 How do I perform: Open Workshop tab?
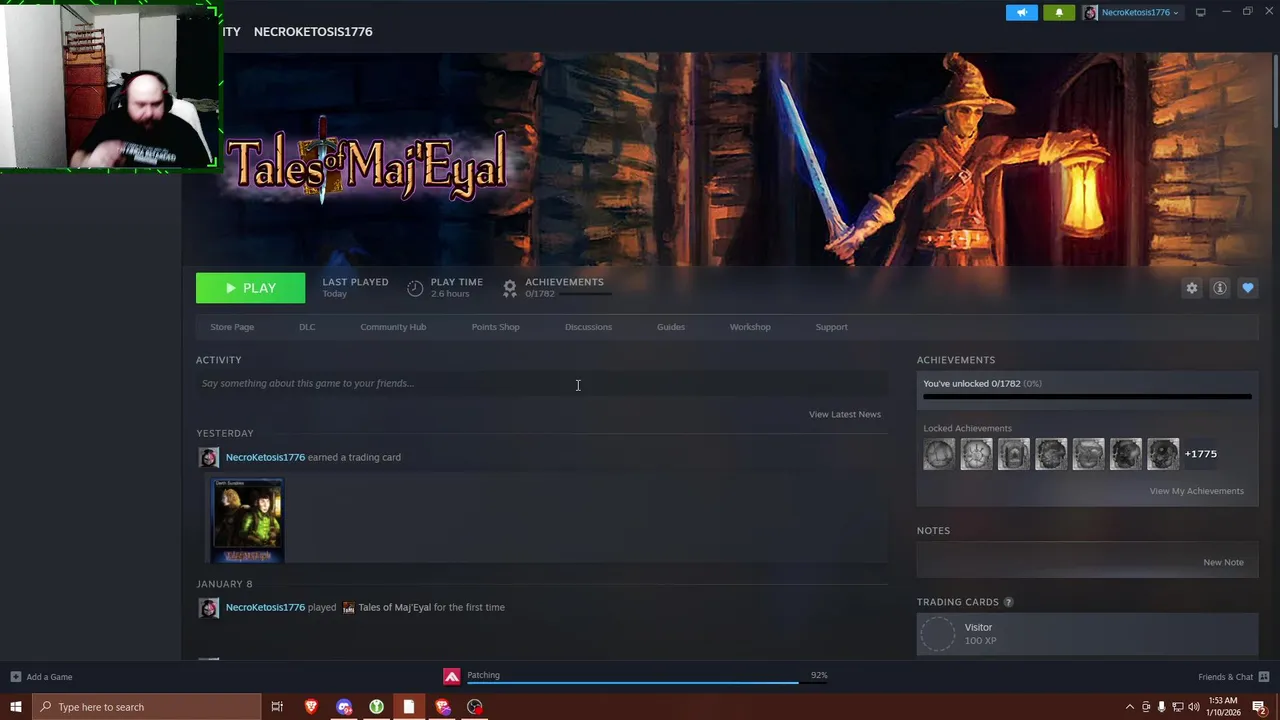[x=750, y=327]
